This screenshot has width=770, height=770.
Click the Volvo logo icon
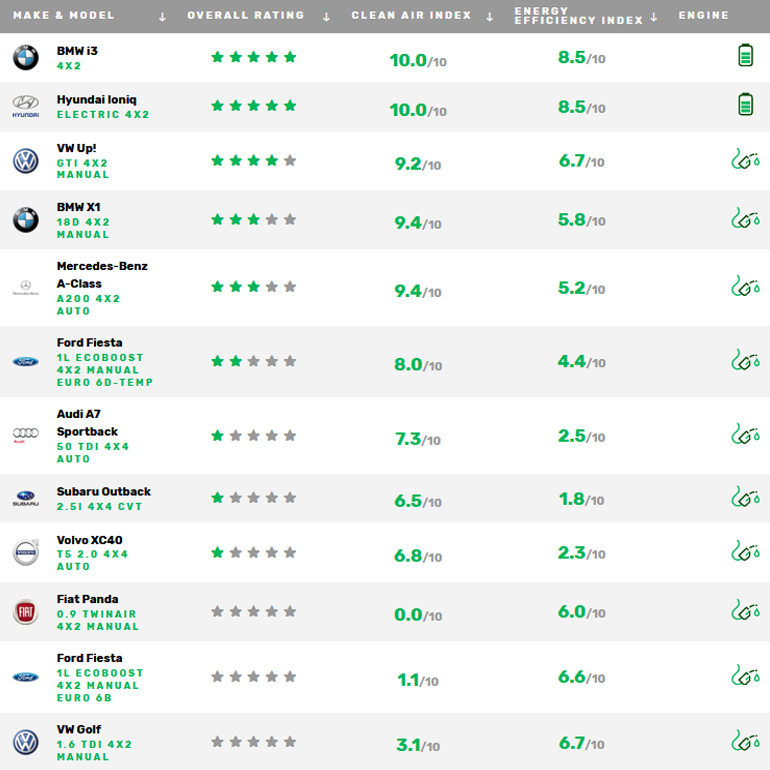pos(25,553)
